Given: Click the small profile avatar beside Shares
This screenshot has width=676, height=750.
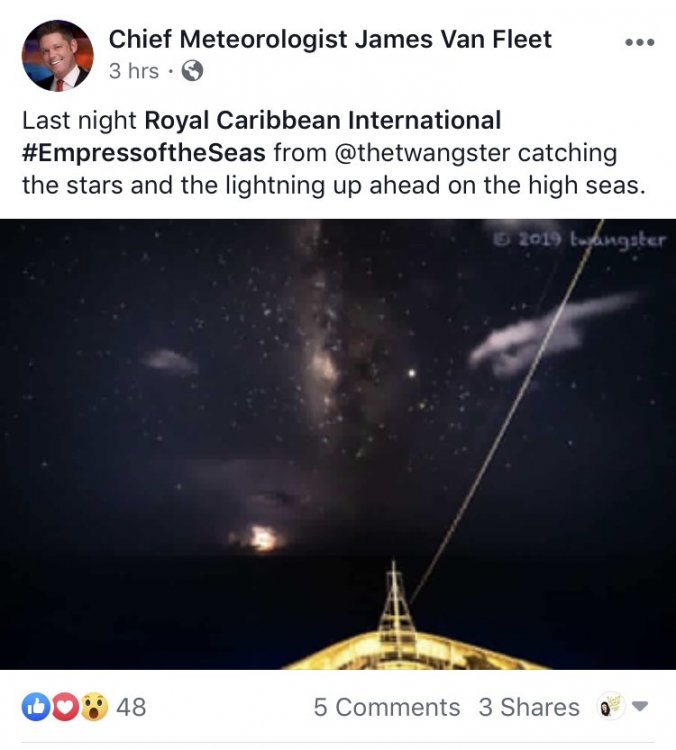Looking at the screenshot, I should 610,706.
